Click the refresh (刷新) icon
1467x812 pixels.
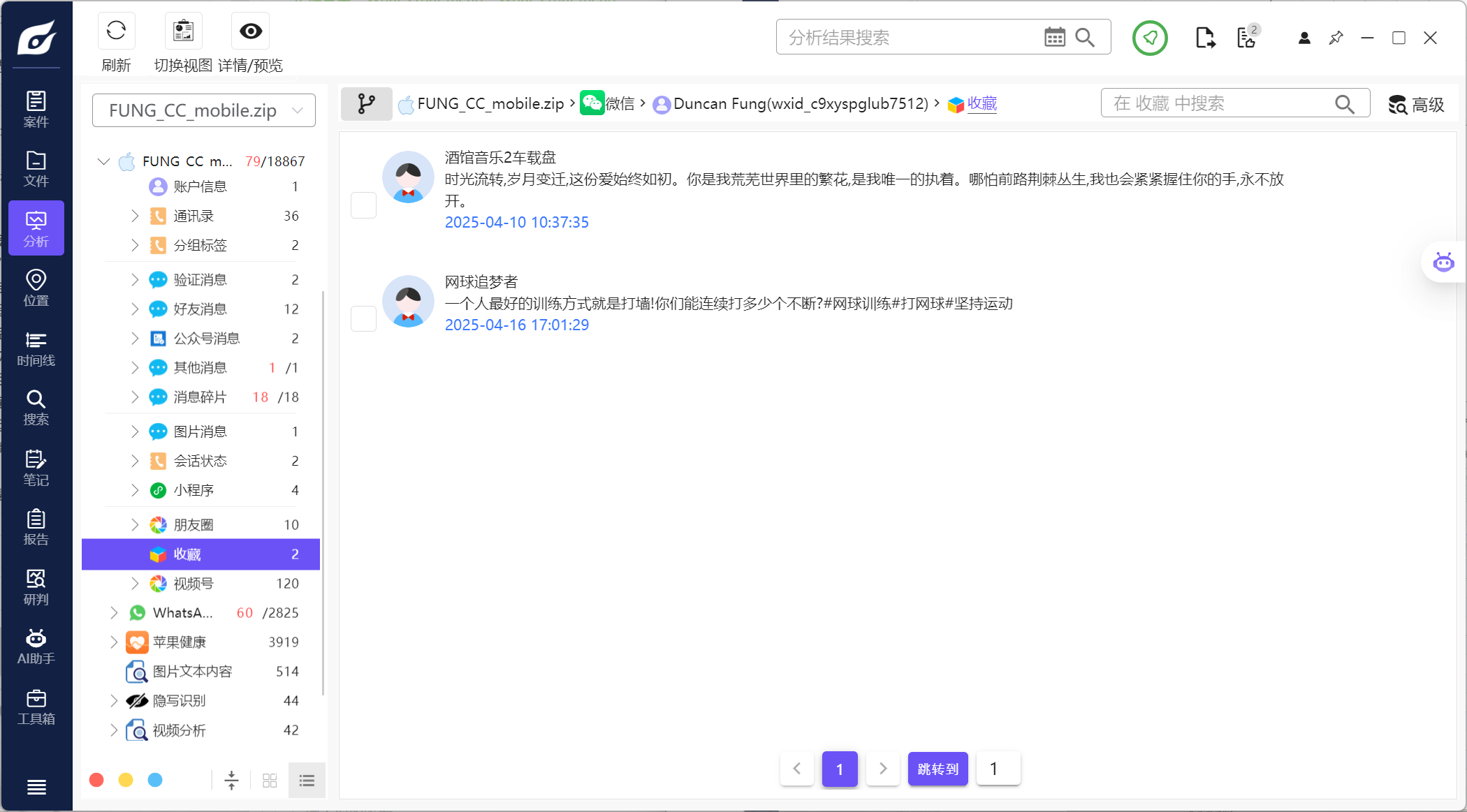(116, 31)
